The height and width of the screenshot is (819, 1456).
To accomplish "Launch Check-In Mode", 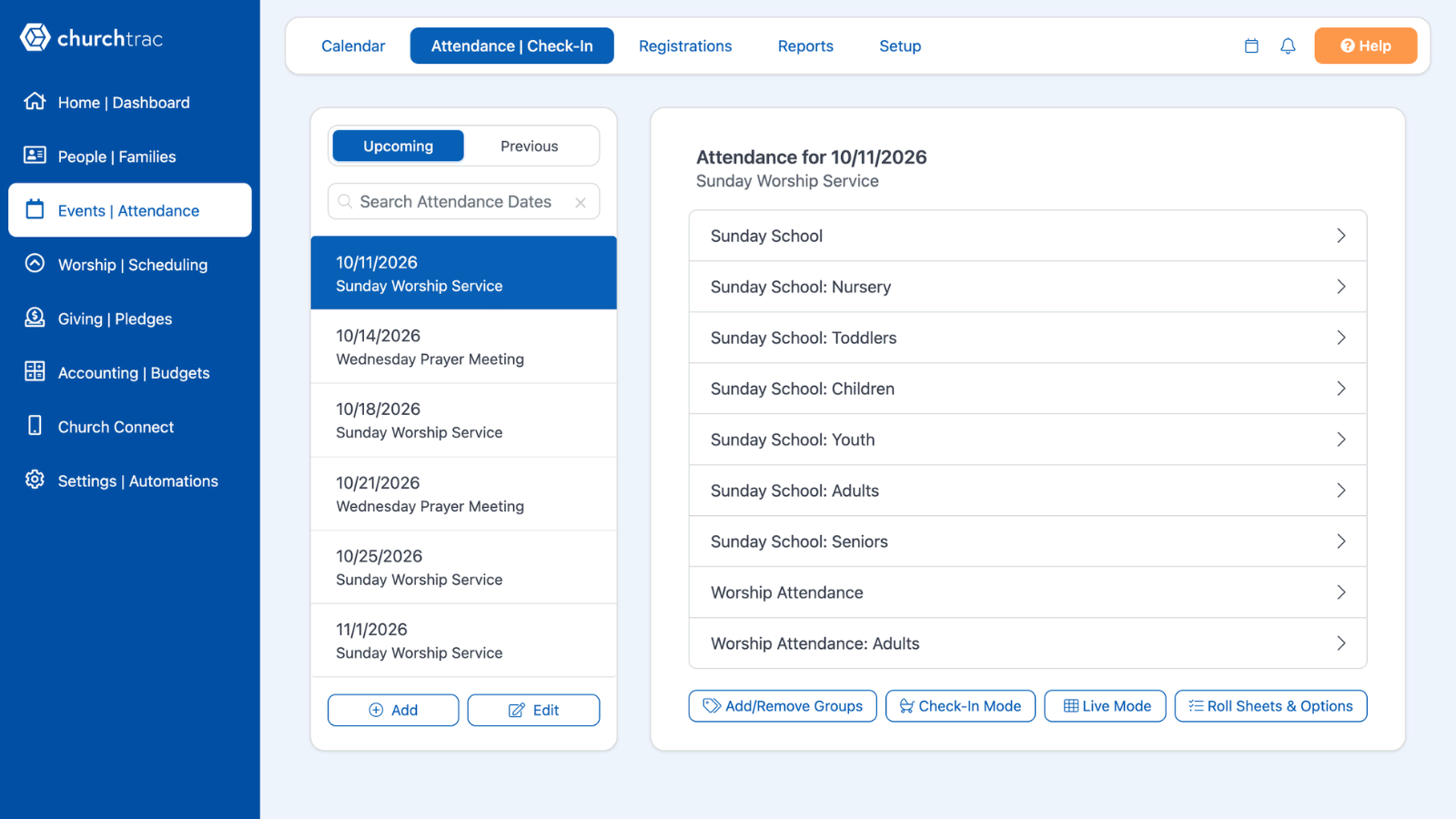I will pos(960,706).
